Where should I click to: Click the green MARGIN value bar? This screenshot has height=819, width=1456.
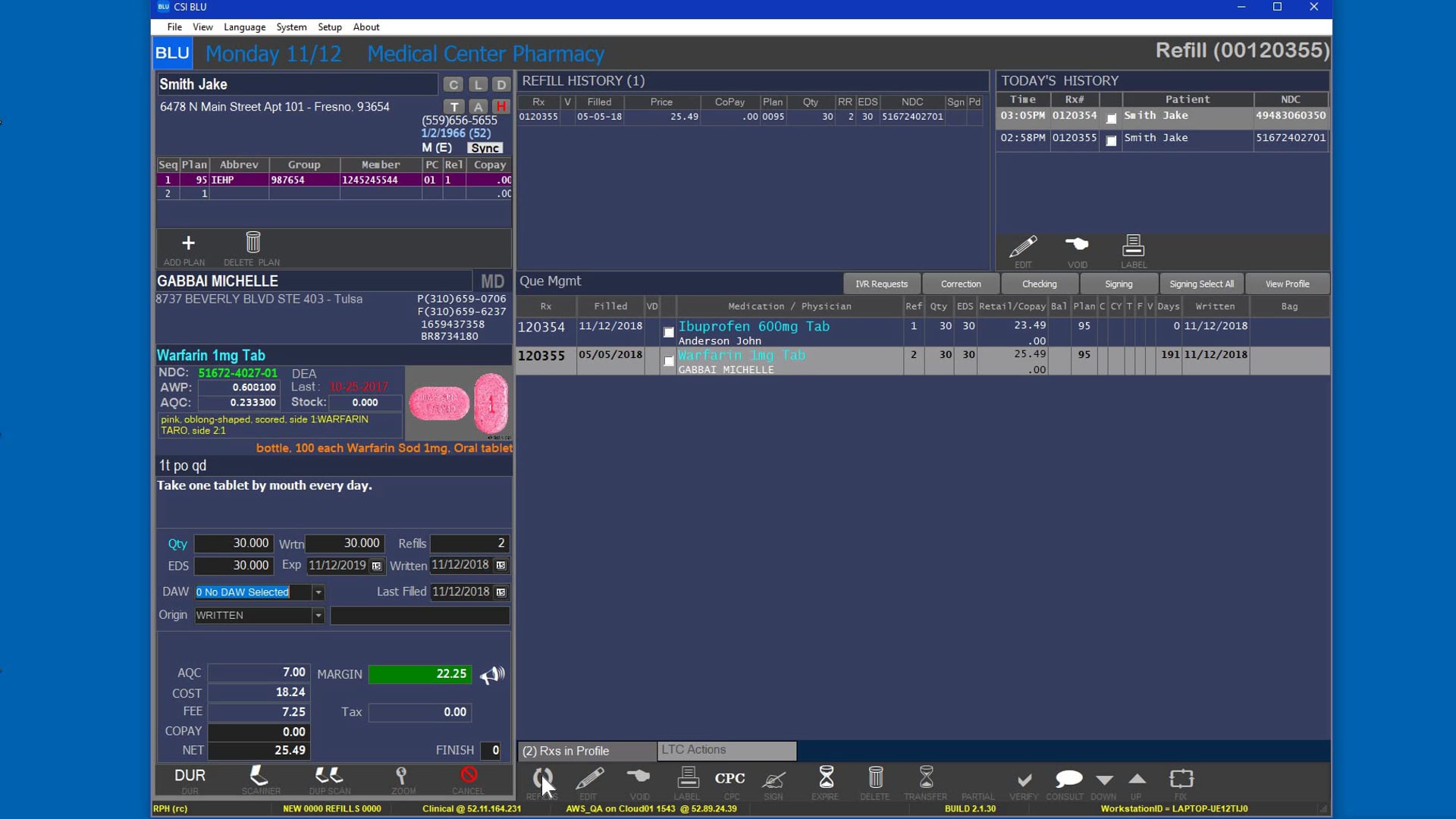pyautogui.click(x=419, y=674)
